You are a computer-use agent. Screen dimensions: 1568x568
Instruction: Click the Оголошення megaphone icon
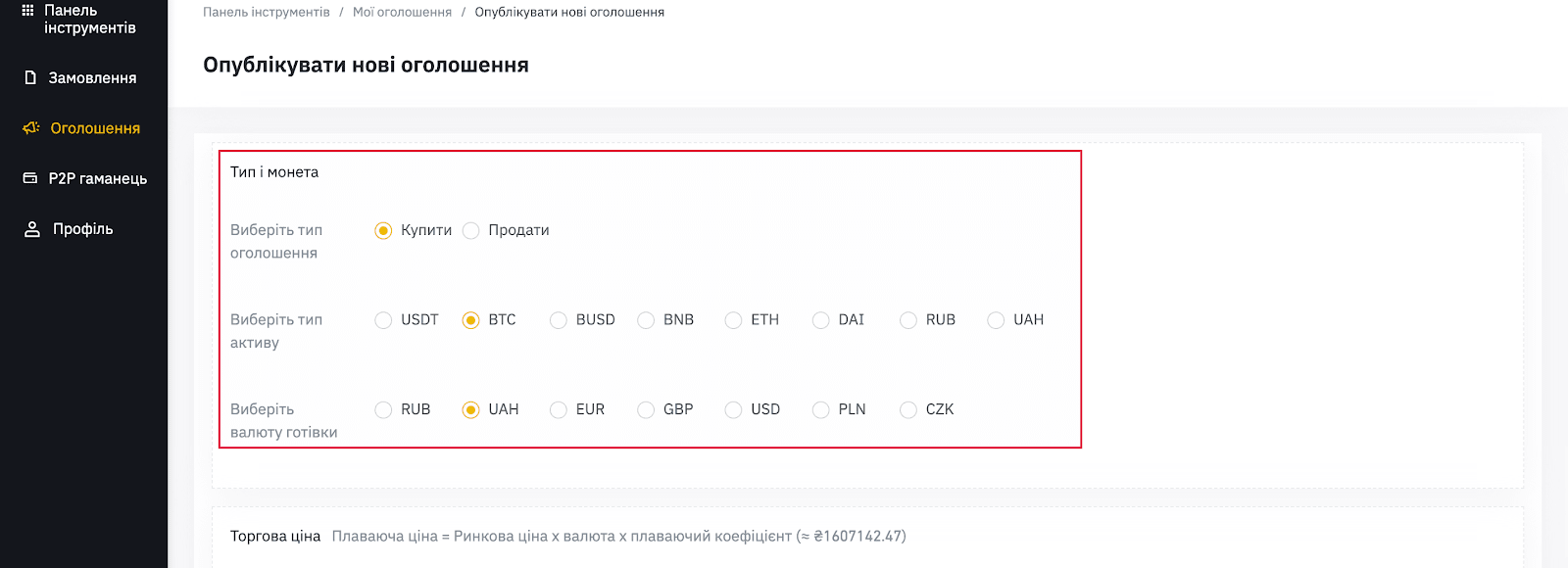tap(30, 128)
